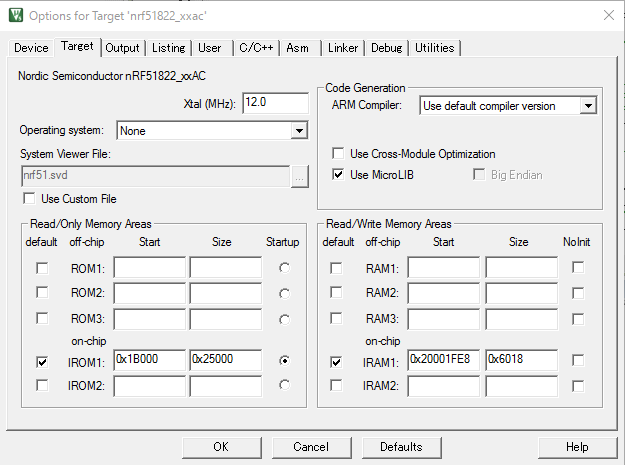Enable Use Cross-Module Optimization
625x465 pixels.
(x=338, y=153)
